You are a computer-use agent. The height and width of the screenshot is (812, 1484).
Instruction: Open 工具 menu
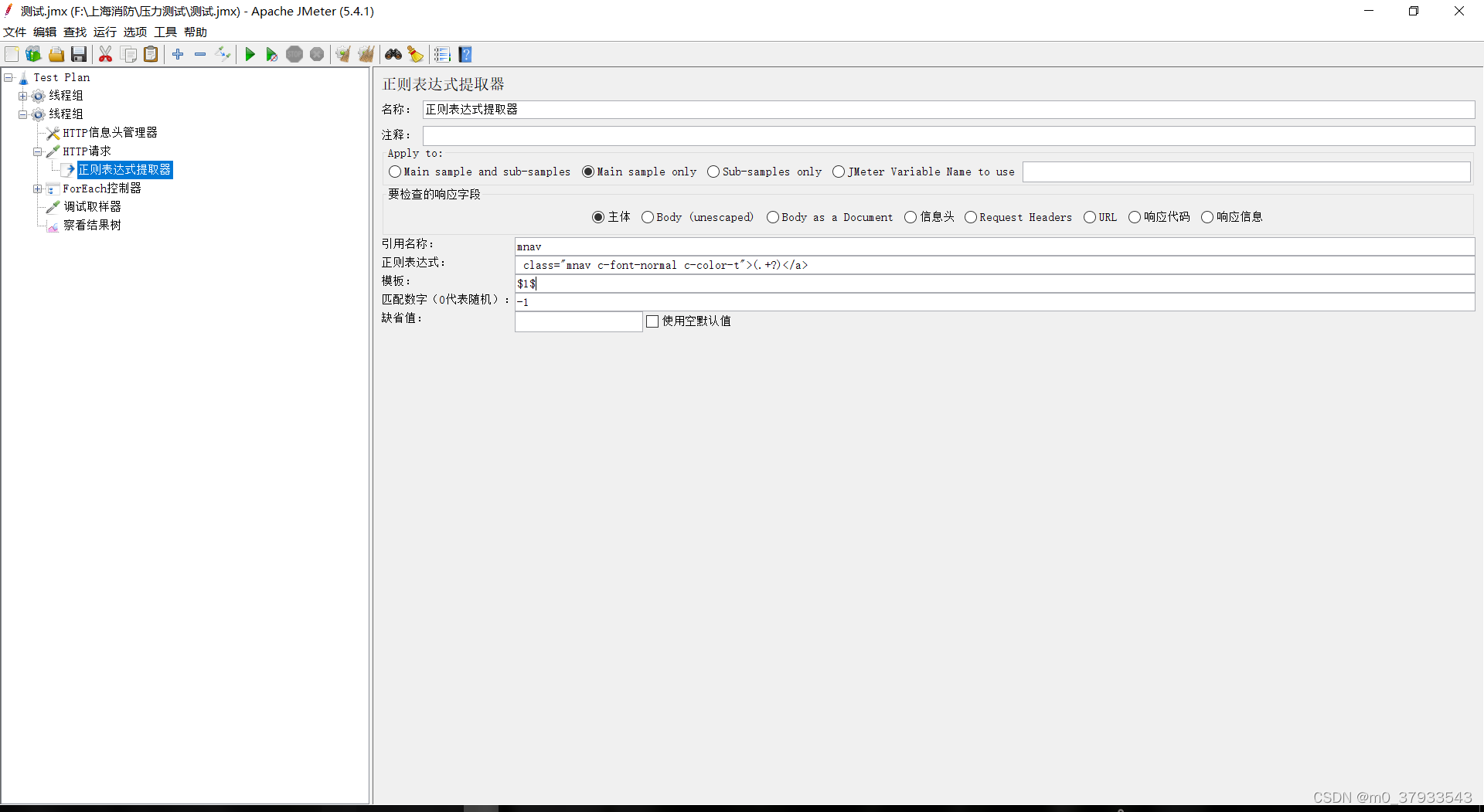(x=165, y=32)
